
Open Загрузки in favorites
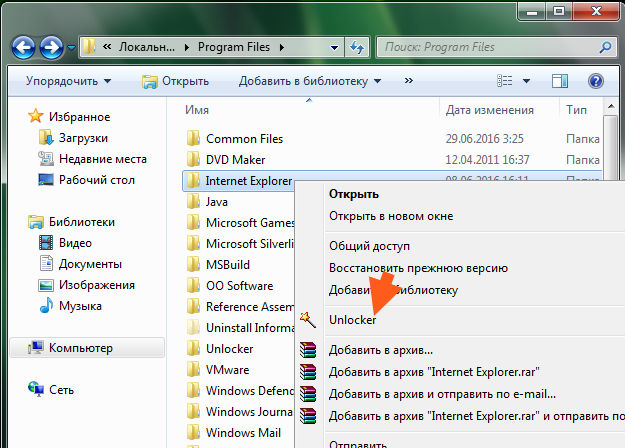point(83,138)
